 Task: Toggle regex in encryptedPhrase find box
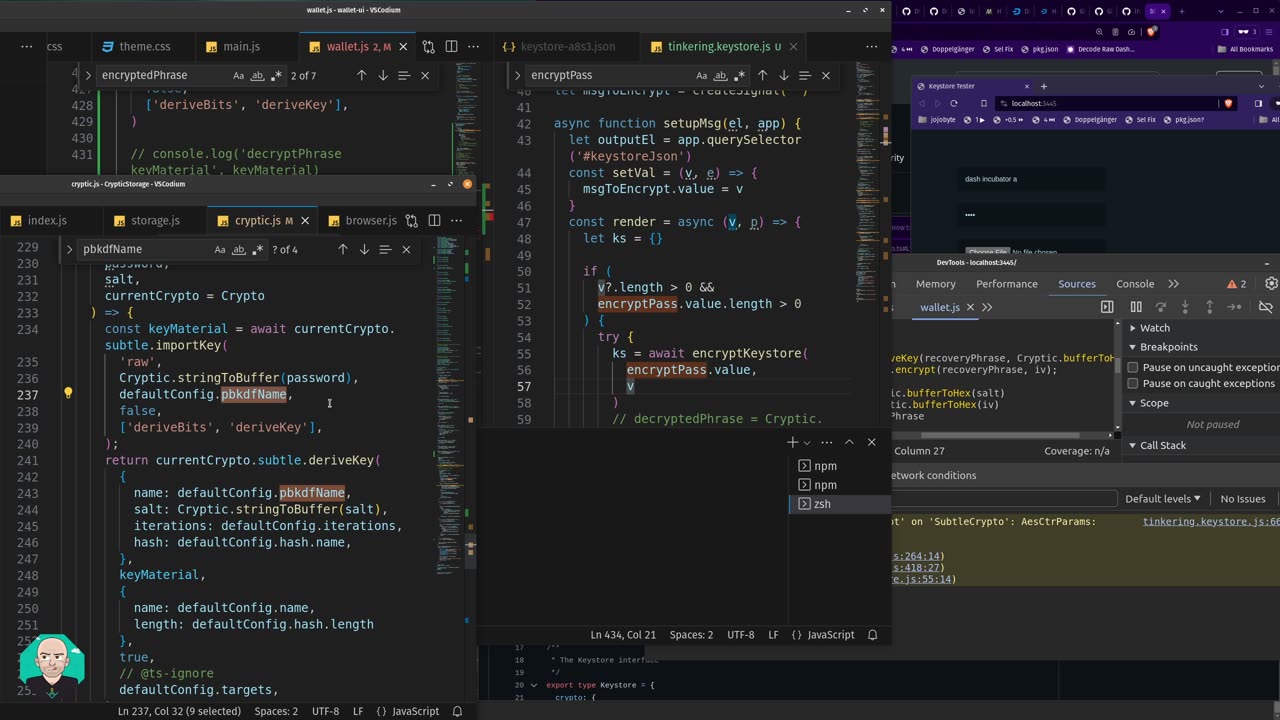tap(277, 75)
